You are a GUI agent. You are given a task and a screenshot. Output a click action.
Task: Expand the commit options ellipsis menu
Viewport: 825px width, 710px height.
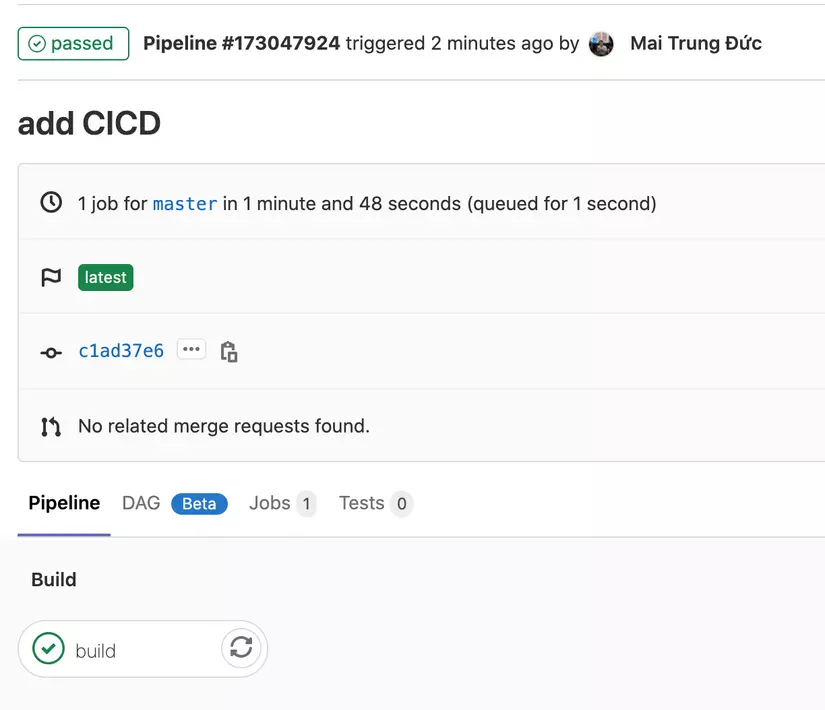point(191,349)
